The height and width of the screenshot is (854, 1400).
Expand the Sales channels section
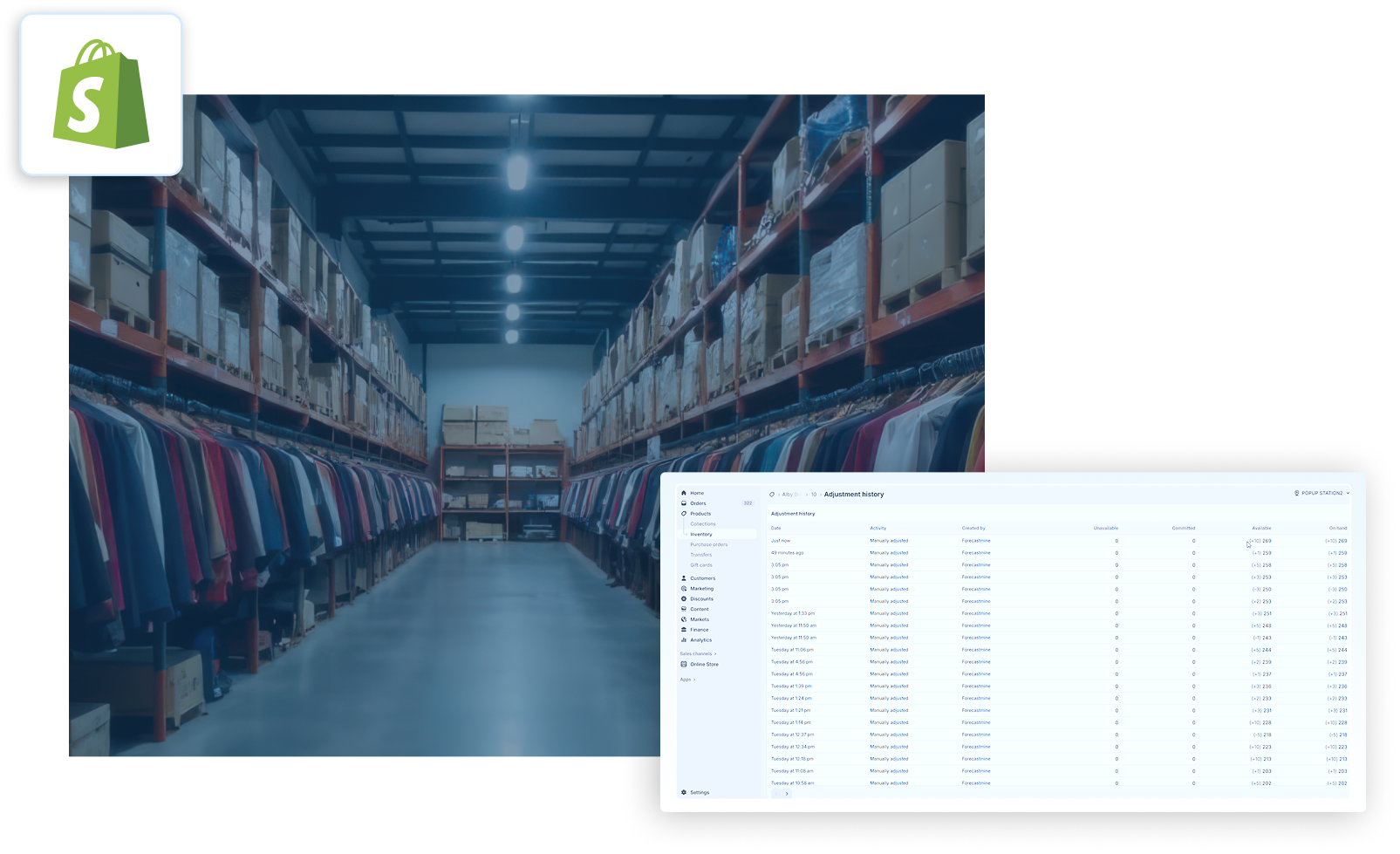coord(698,653)
